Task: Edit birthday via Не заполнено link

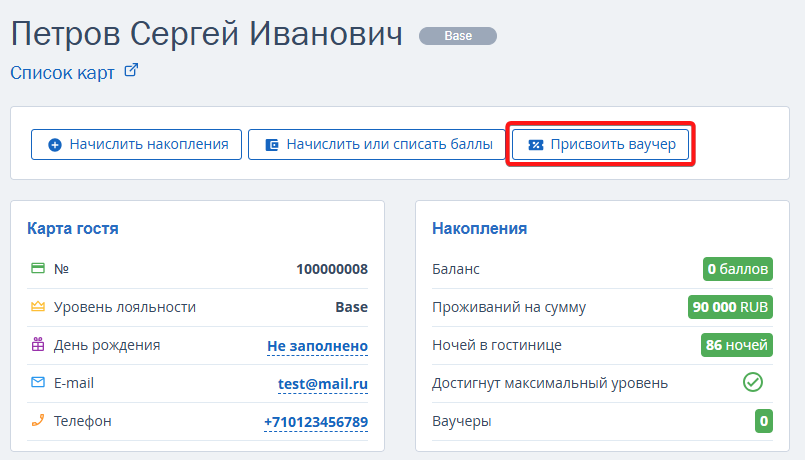Action: click(317, 346)
